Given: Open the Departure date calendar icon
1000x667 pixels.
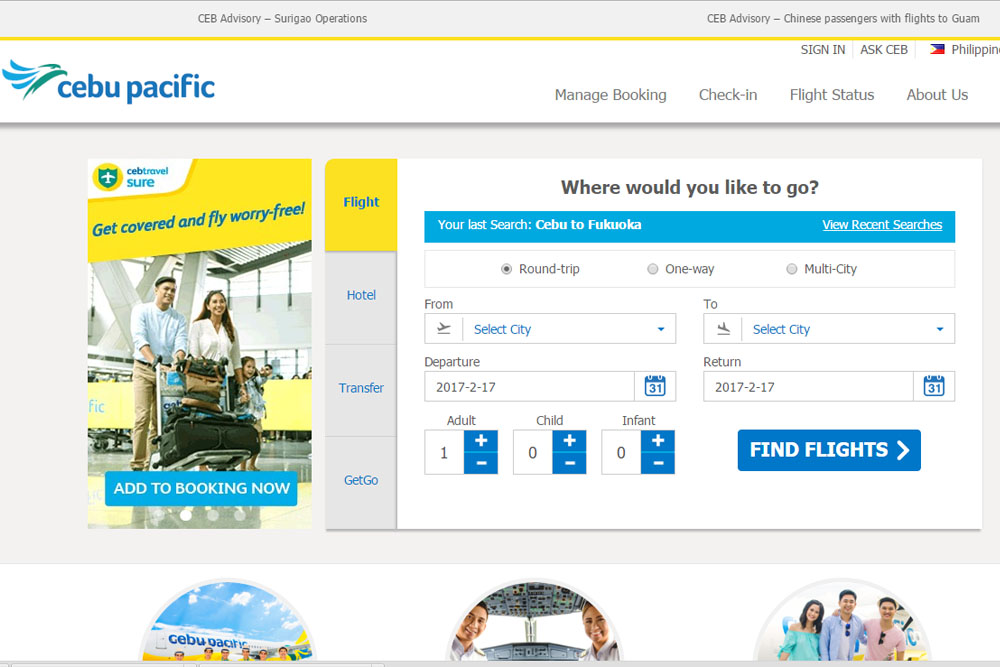Looking at the screenshot, I should 655,386.
